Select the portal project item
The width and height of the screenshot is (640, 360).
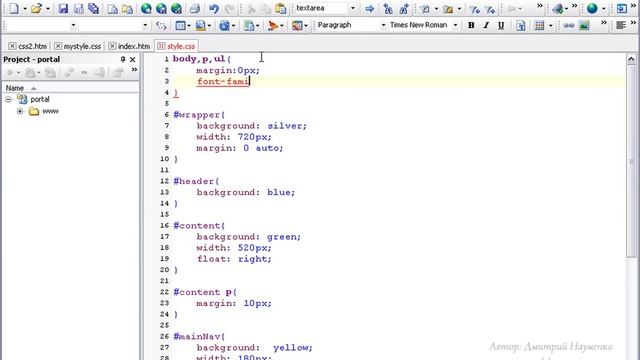(40, 100)
